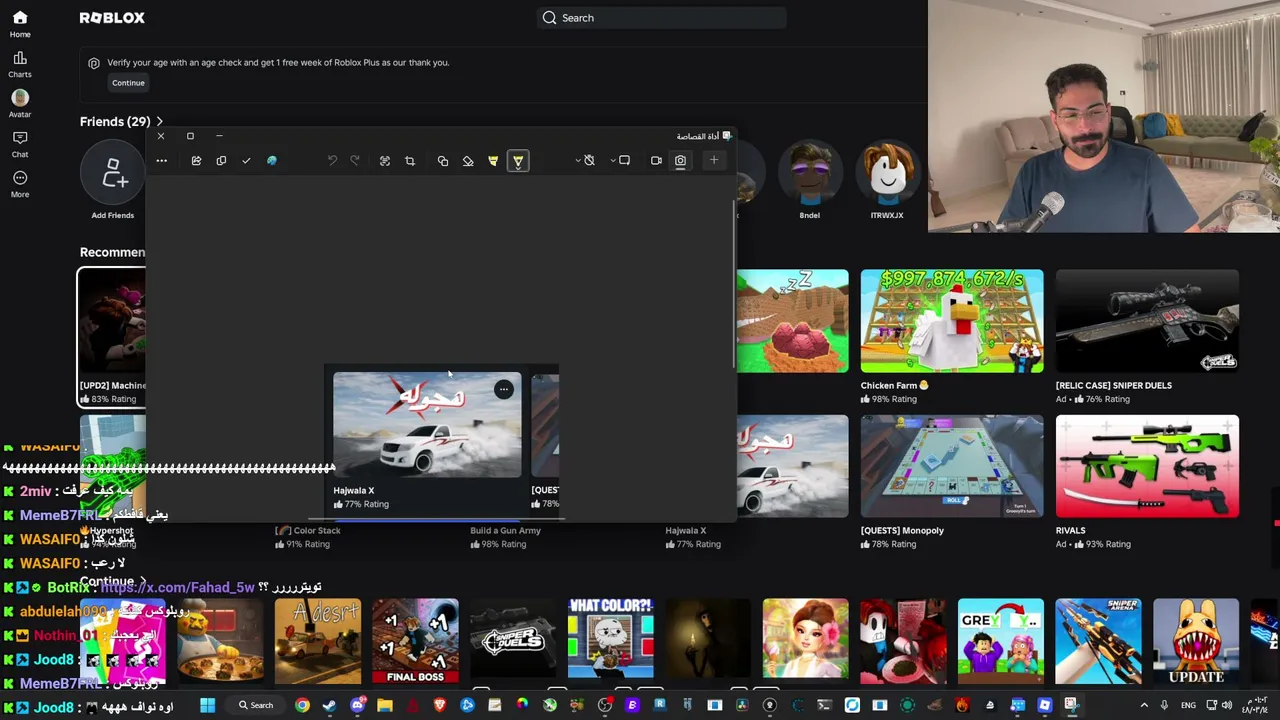Image resolution: width=1280 pixels, height=720 pixels.
Task: Go to Roblox Home in sidebar
Action: click(20, 24)
